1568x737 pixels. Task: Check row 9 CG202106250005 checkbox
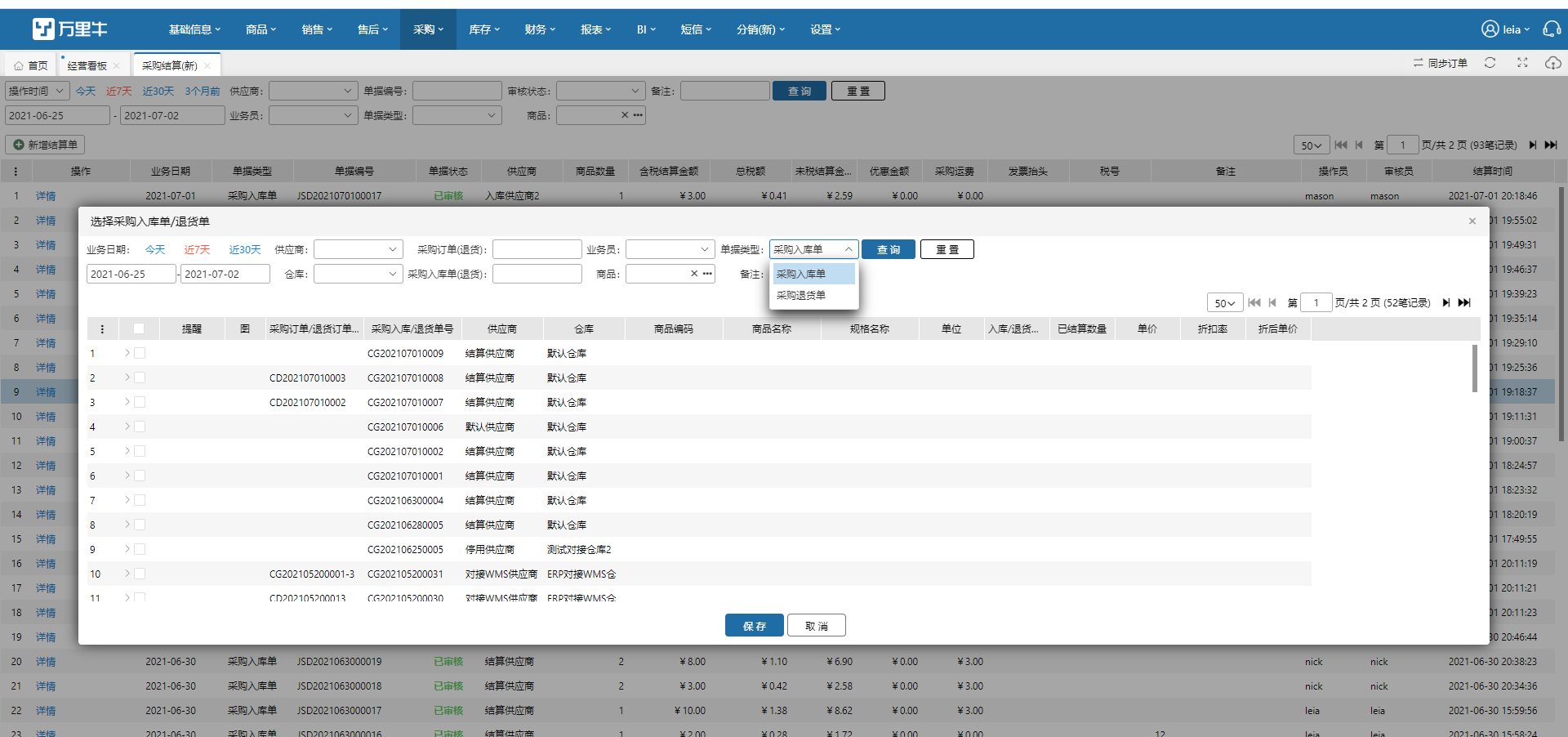coord(140,549)
